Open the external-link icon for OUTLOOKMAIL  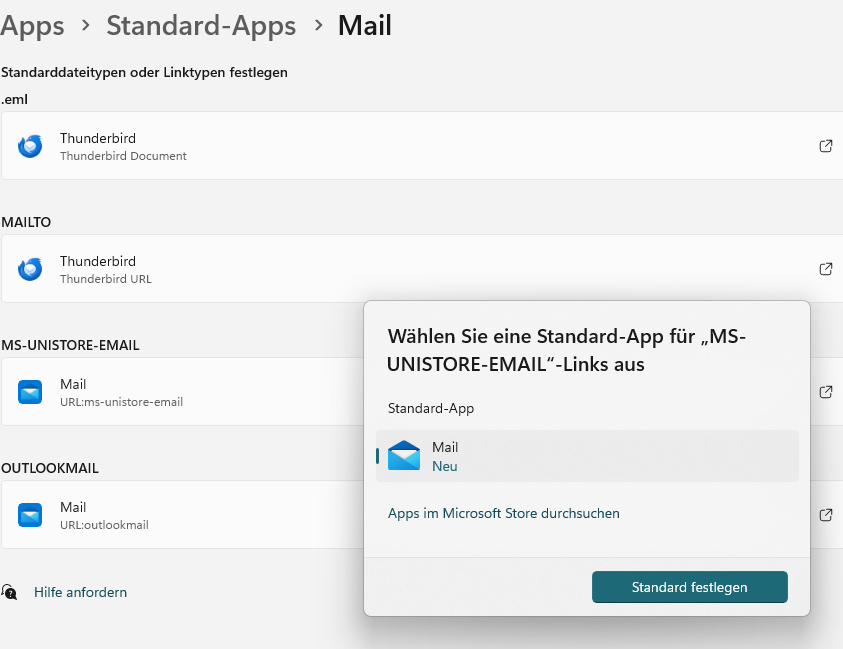pyautogui.click(x=826, y=515)
